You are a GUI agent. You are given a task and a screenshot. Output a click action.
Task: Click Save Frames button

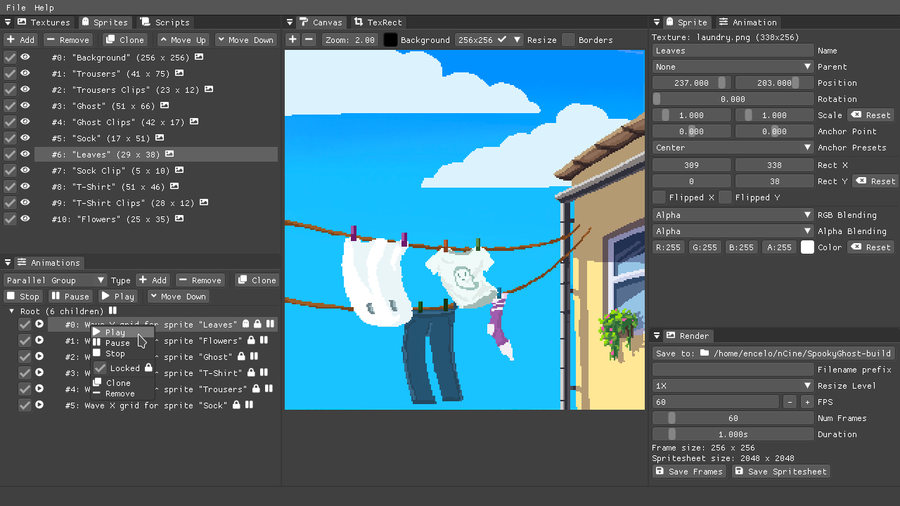[x=689, y=471]
